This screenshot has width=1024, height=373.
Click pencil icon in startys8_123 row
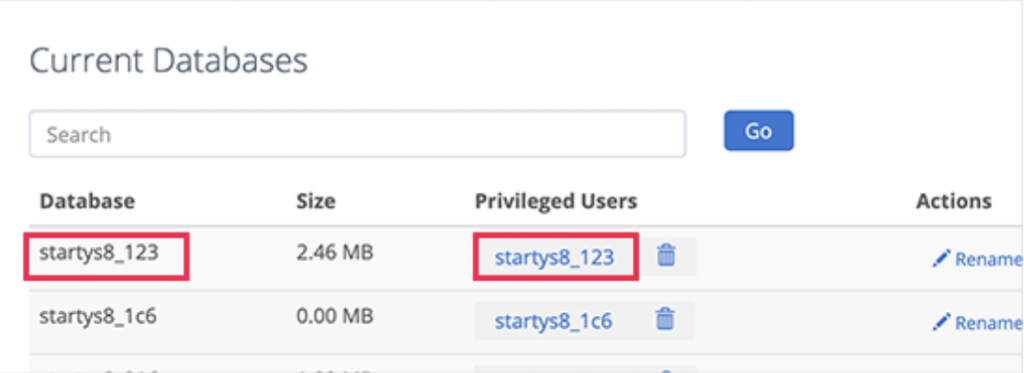[940, 258]
